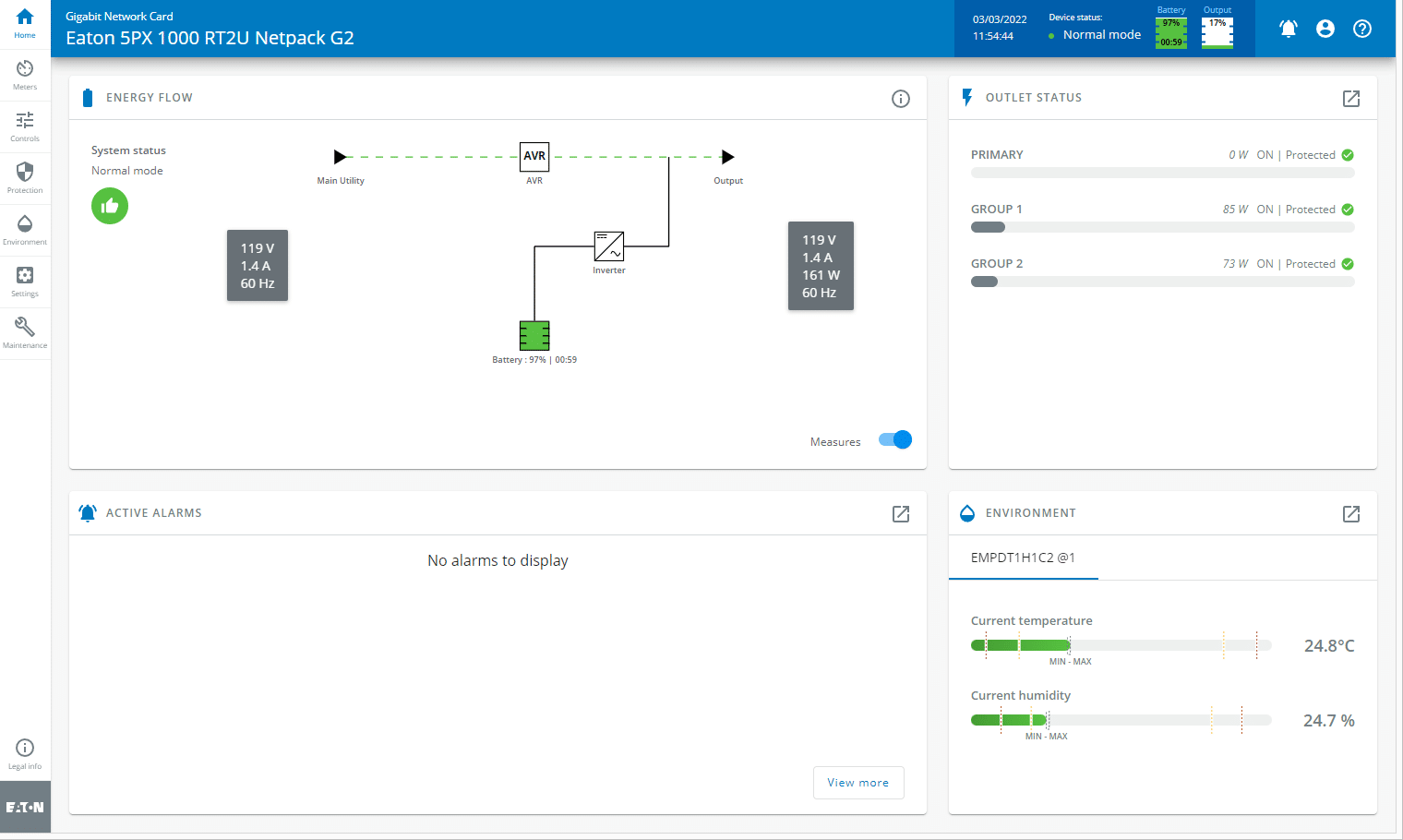Click the 73 W reading for GROUP 2
Viewport: 1403px width, 840px height.
pos(1235,264)
